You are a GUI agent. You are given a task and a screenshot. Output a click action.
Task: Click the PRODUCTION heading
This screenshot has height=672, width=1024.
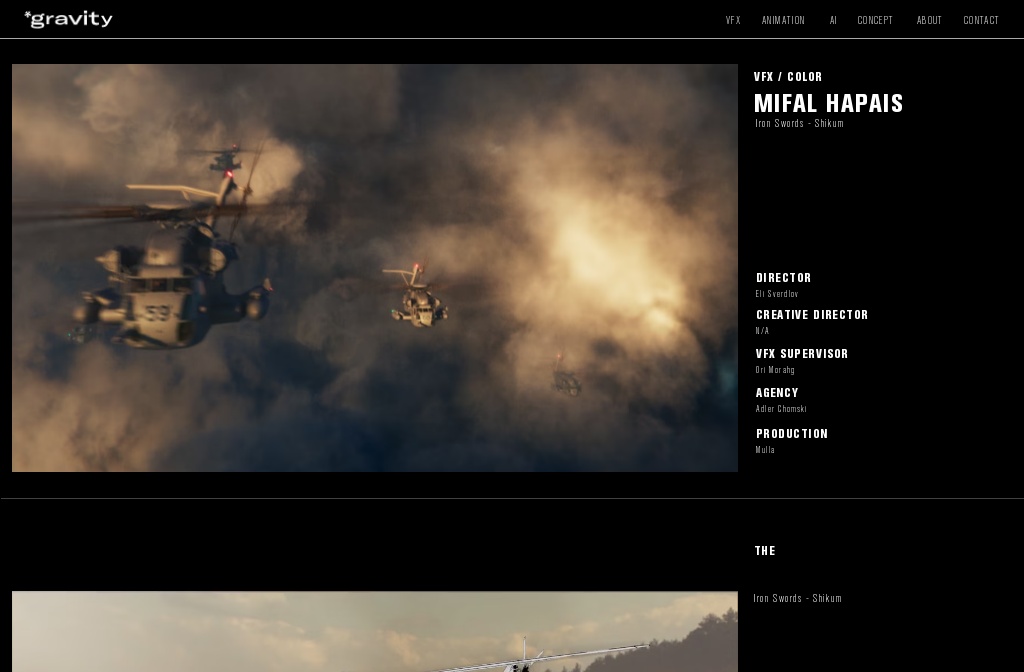[x=792, y=434]
